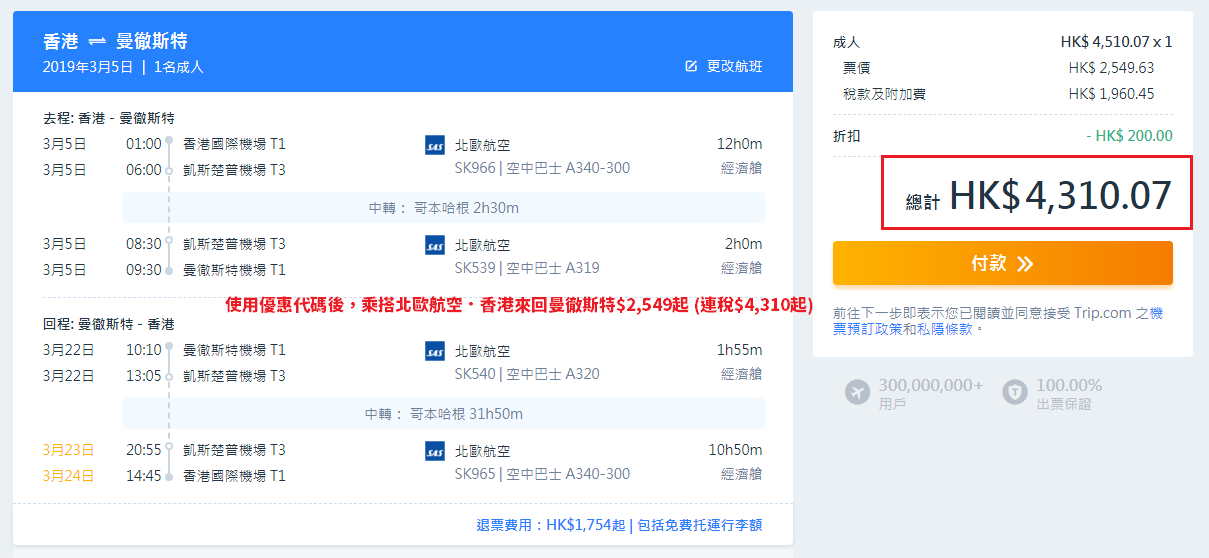Click the orange 3月23日 date
Viewport: 1209px width, 558px height.
pyautogui.click(x=68, y=450)
